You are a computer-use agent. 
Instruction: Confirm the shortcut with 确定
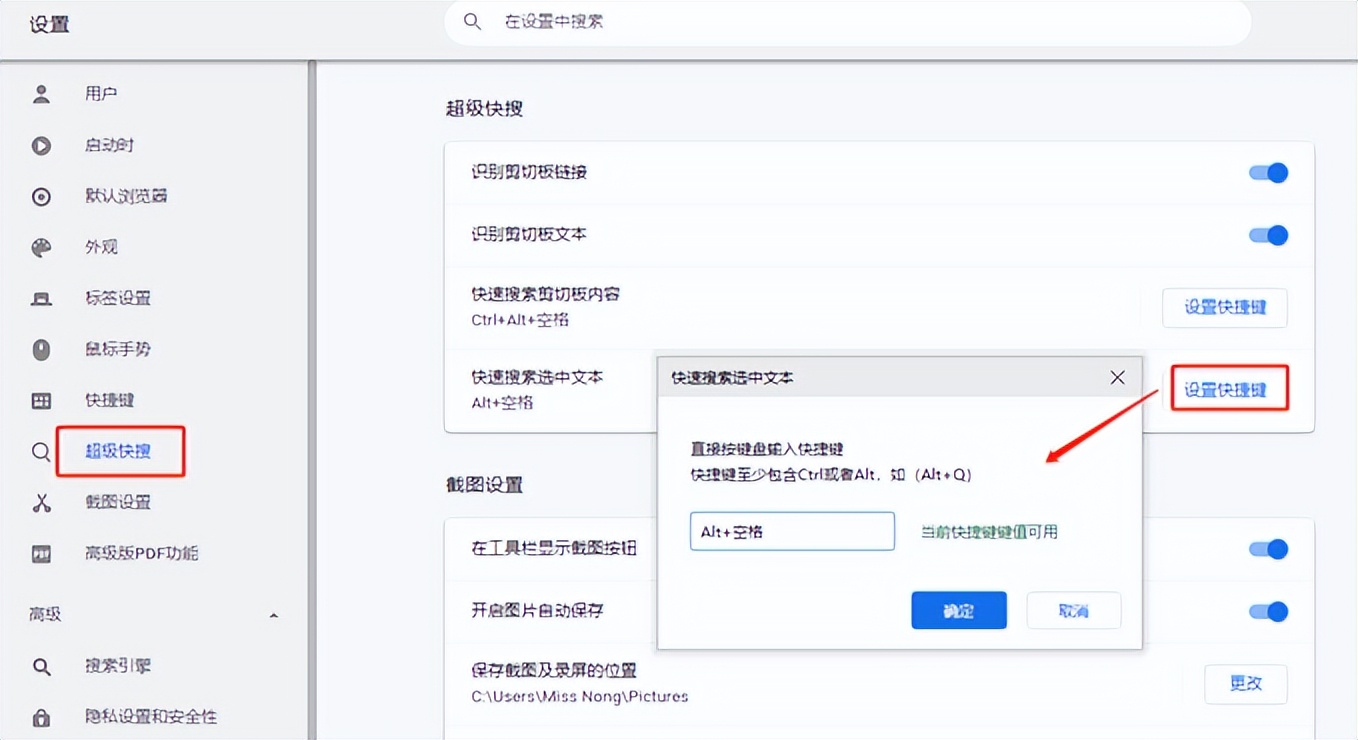pos(958,610)
